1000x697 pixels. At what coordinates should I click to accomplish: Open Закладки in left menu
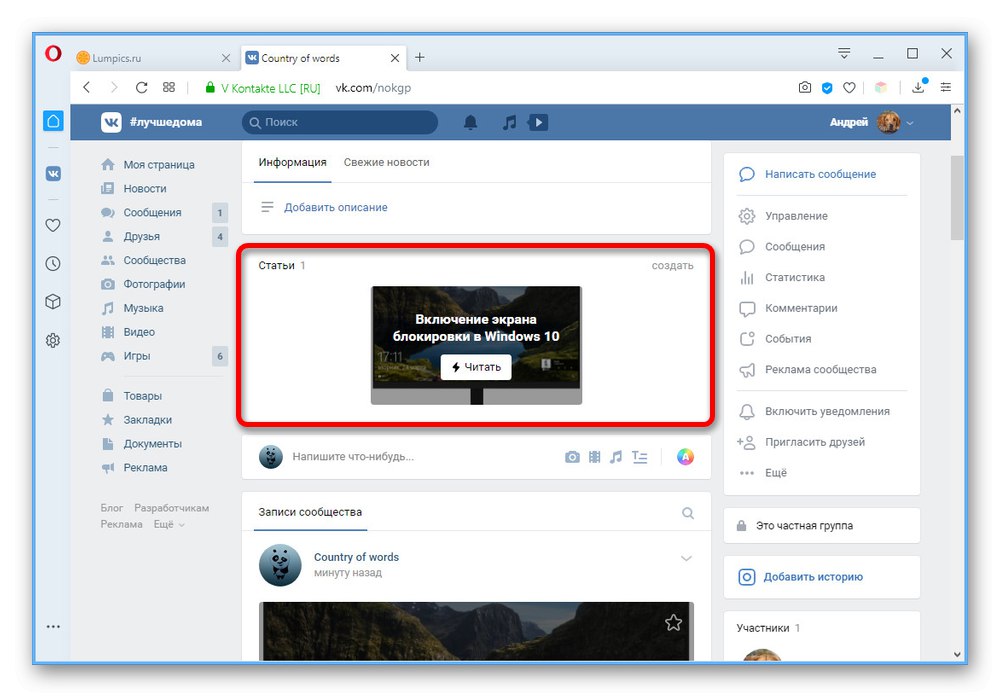147,420
